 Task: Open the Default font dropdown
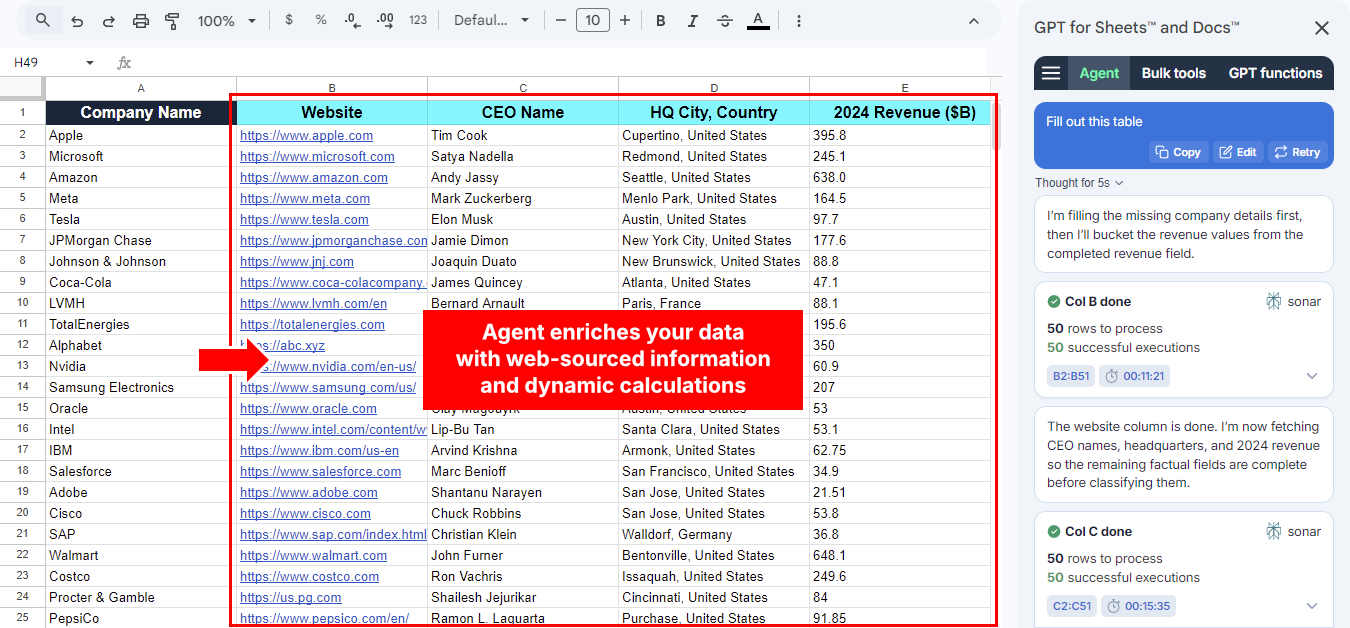coord(492,19)
